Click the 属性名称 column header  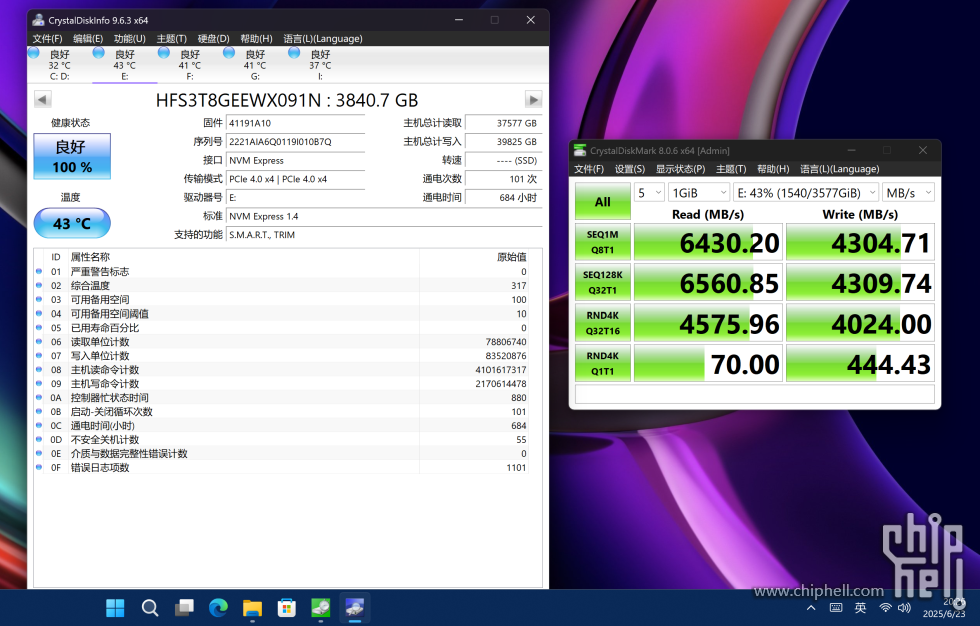point(243,257)
